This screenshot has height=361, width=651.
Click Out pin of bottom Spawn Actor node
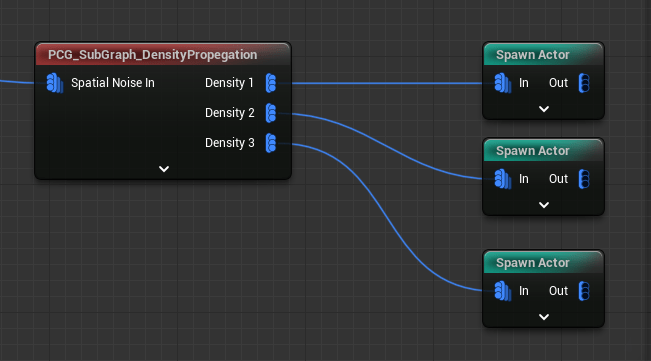coord(584,291)
